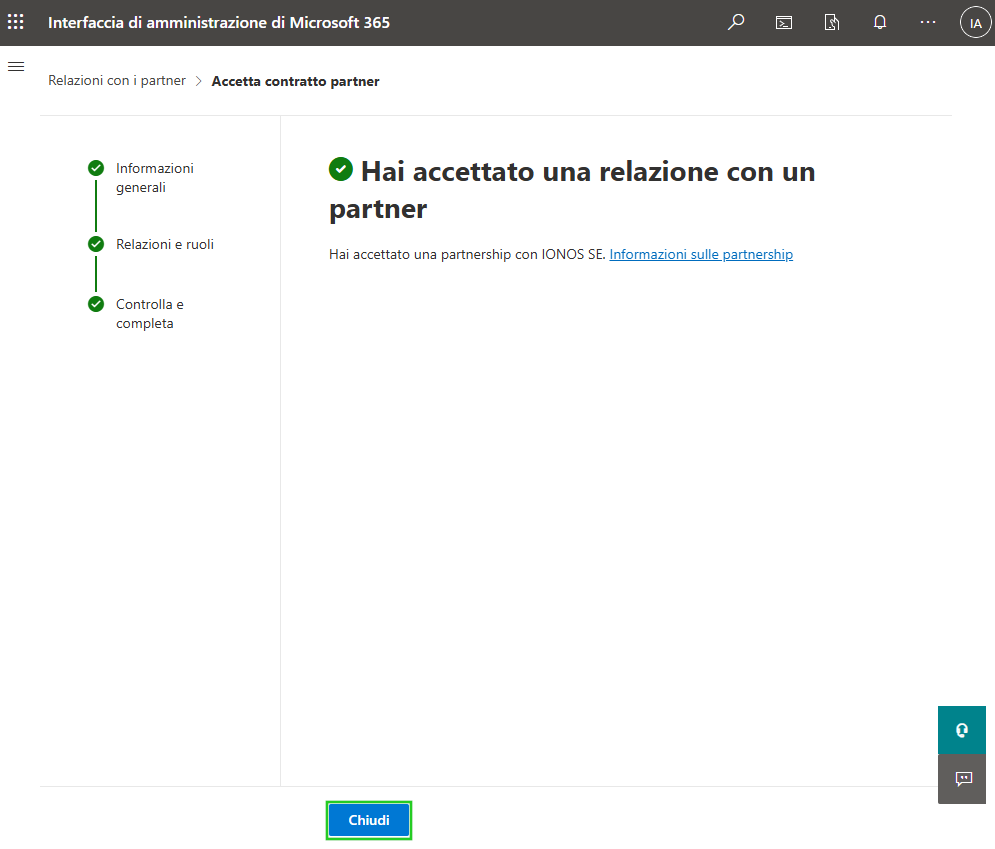
Task: Select the Relazioni e ruoli step
Action: pyautogui.click(x=165, y=244)
